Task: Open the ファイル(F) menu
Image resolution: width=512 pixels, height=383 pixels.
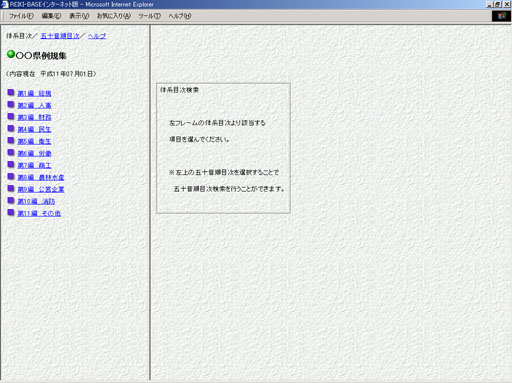Action: click(21, 16)
